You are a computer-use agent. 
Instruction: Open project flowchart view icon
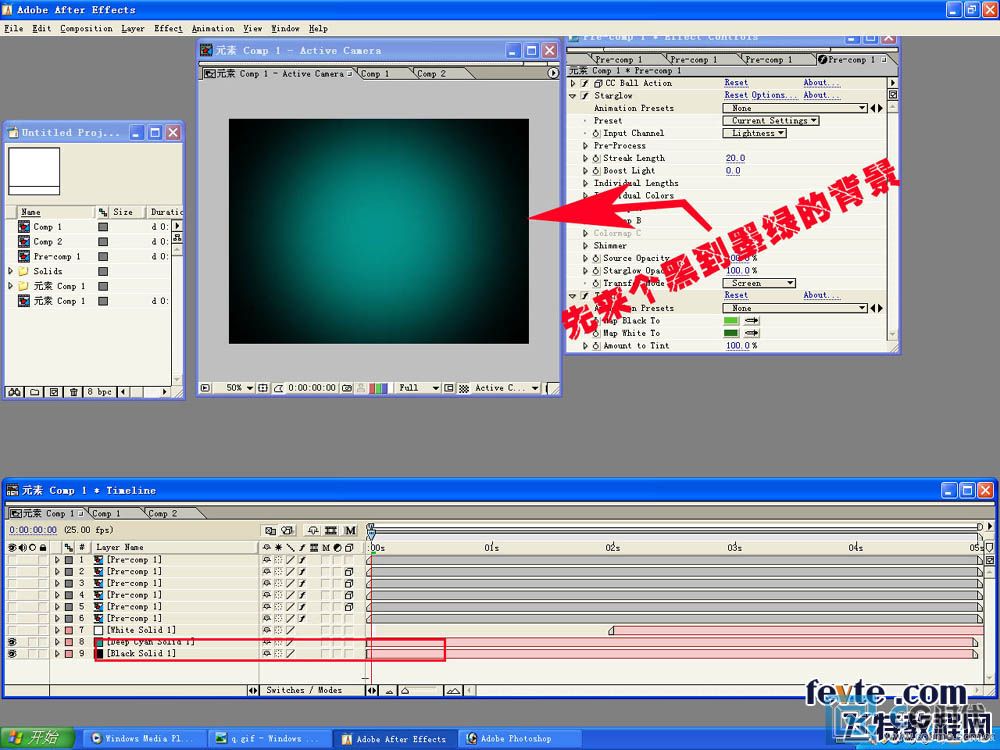(177, 237)
